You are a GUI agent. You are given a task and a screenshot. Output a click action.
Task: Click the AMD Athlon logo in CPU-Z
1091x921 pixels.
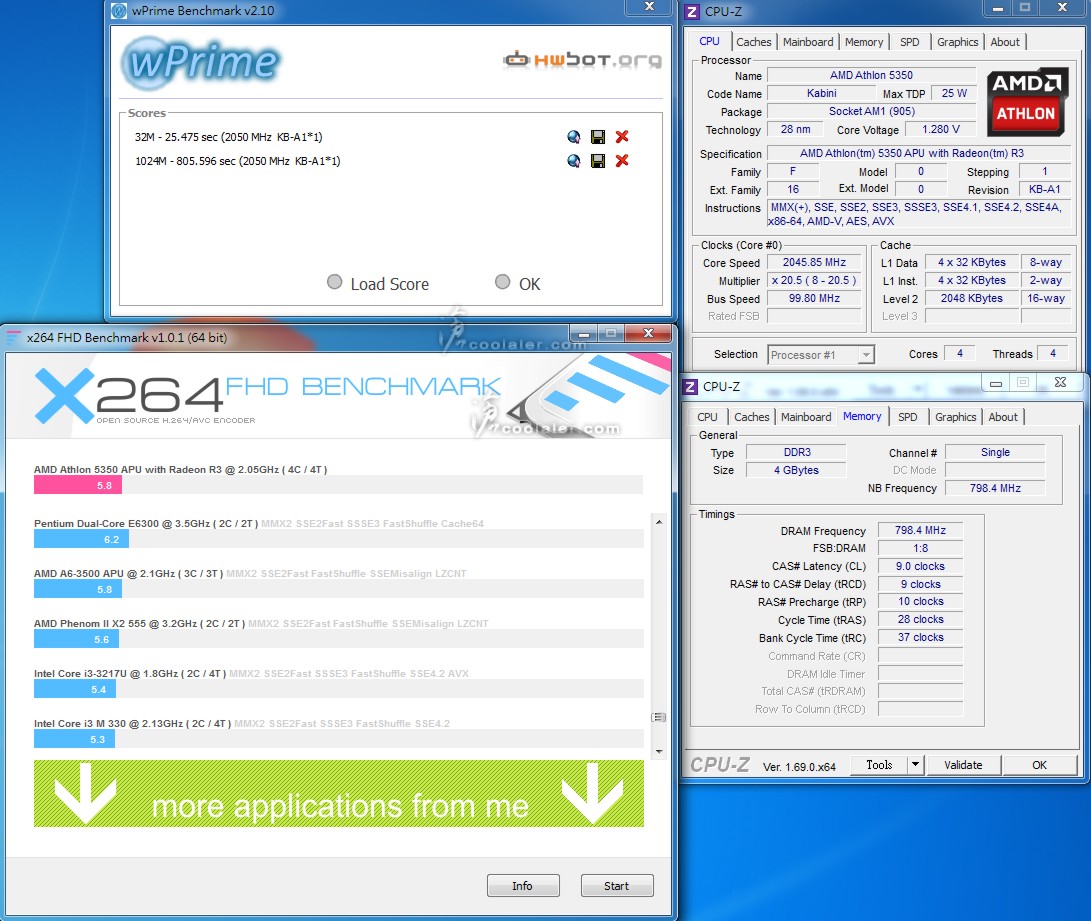(1026, 101)
